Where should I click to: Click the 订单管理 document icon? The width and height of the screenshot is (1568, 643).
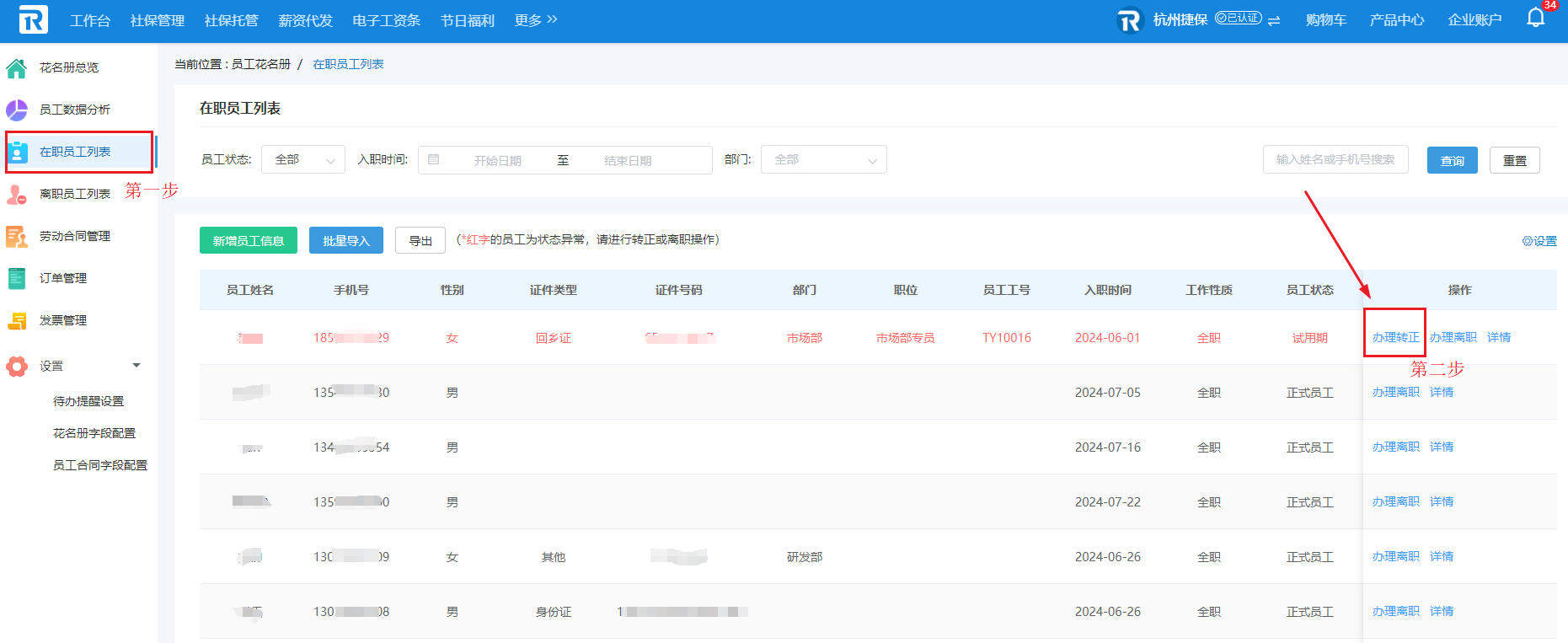pyautogui.click(x=17, y=278)
